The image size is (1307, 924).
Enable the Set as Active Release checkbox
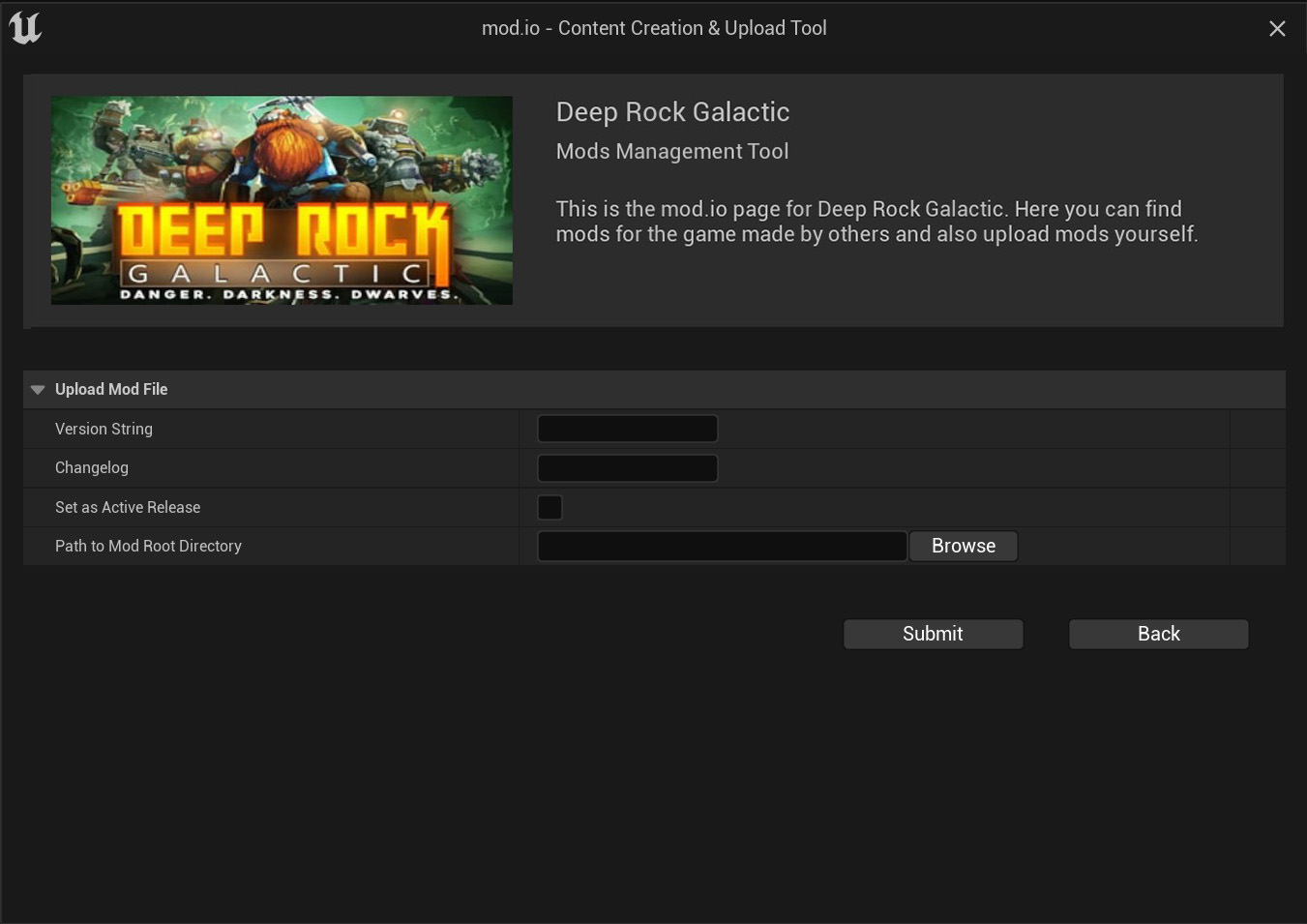(550, 507)
